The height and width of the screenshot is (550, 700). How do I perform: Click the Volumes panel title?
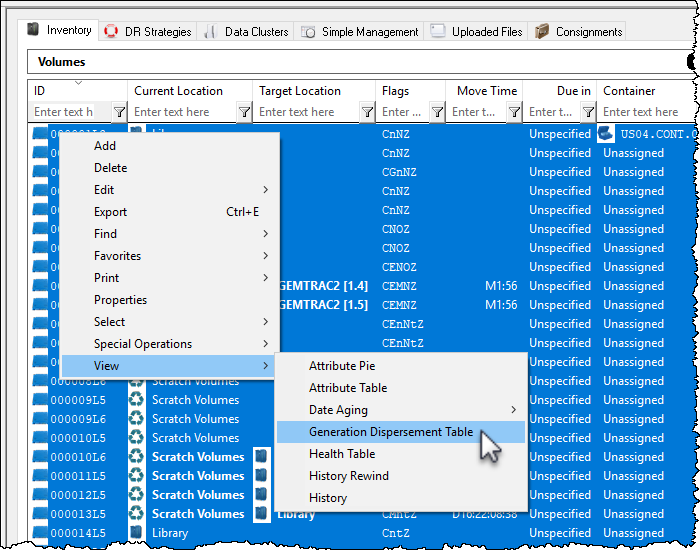pyautogui.click(x=62, y=62)
